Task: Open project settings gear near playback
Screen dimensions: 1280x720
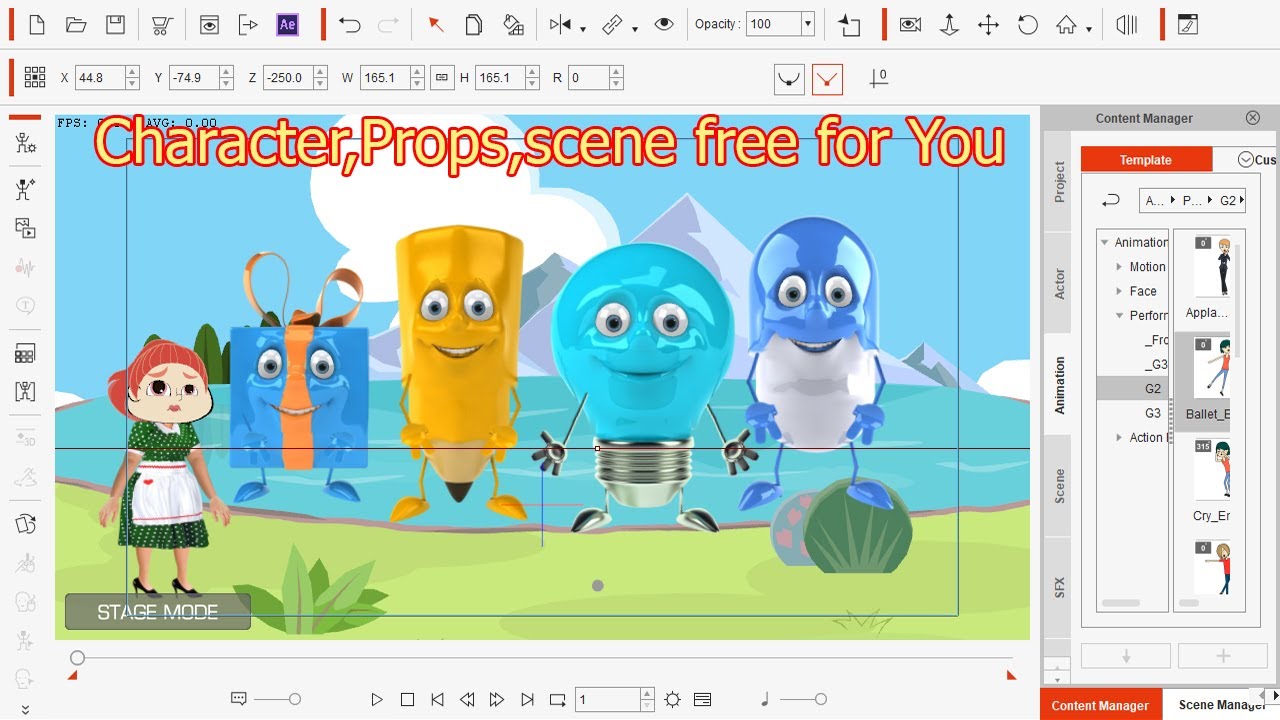Action: point(673,700)
